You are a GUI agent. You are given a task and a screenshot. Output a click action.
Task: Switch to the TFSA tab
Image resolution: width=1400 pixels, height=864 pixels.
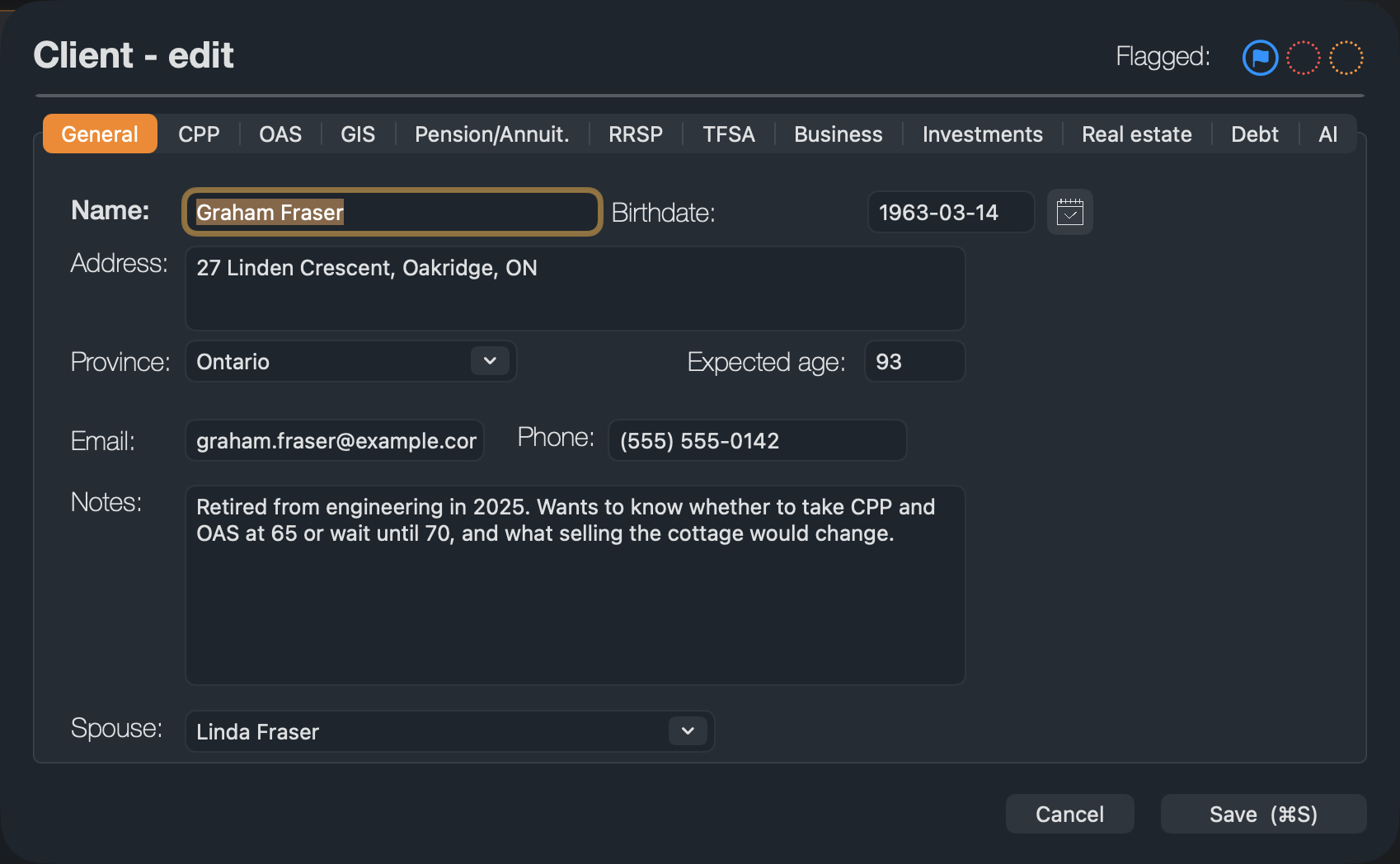click(x=729, y=134)
